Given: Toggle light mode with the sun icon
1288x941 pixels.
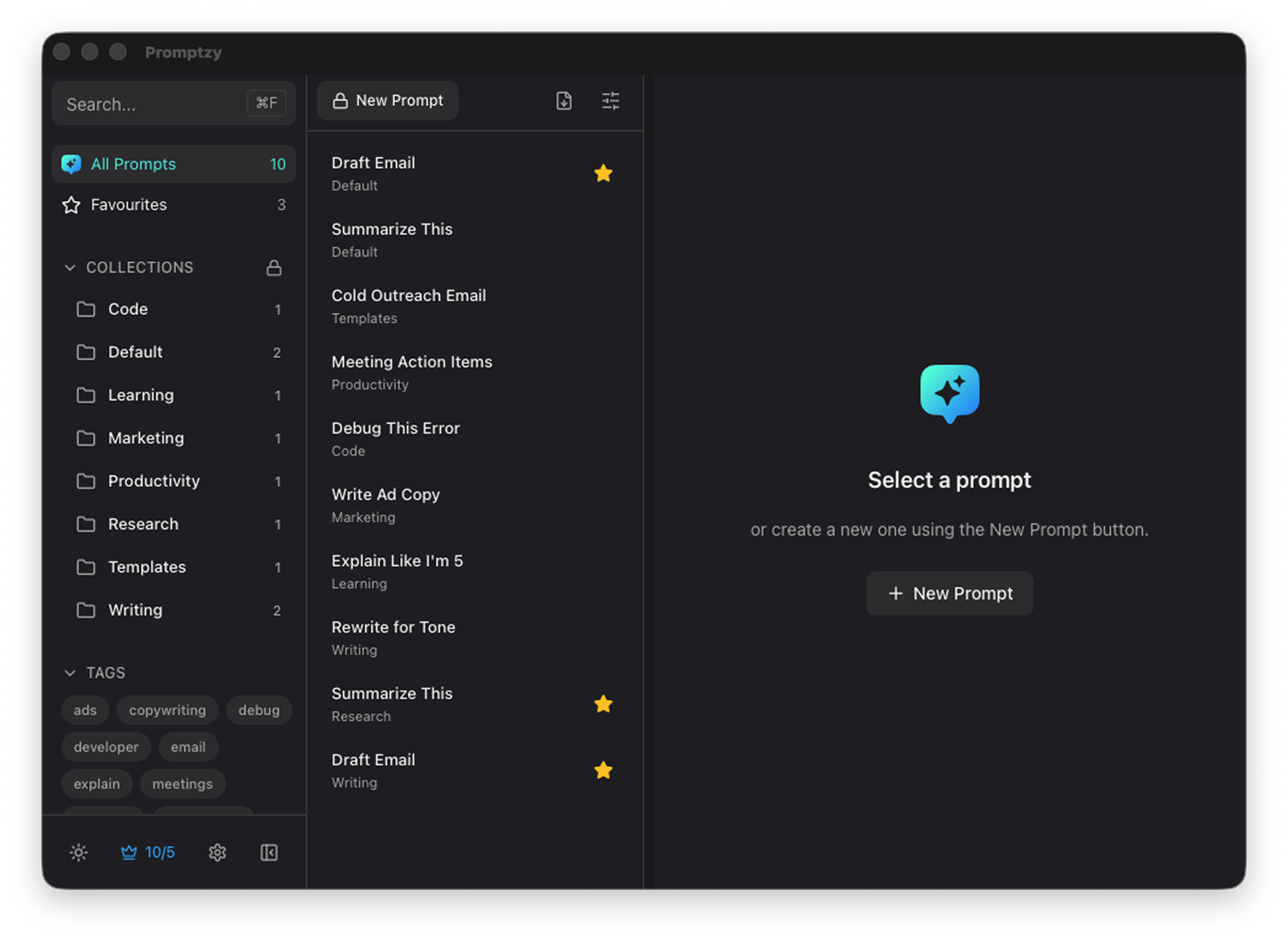Looking at the screenshot, I should (x=78, y=852).
